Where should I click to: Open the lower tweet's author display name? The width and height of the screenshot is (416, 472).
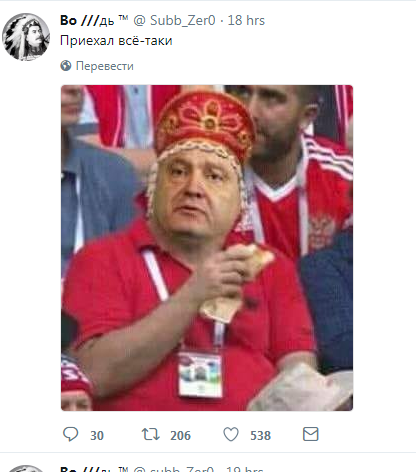point(94,469)
